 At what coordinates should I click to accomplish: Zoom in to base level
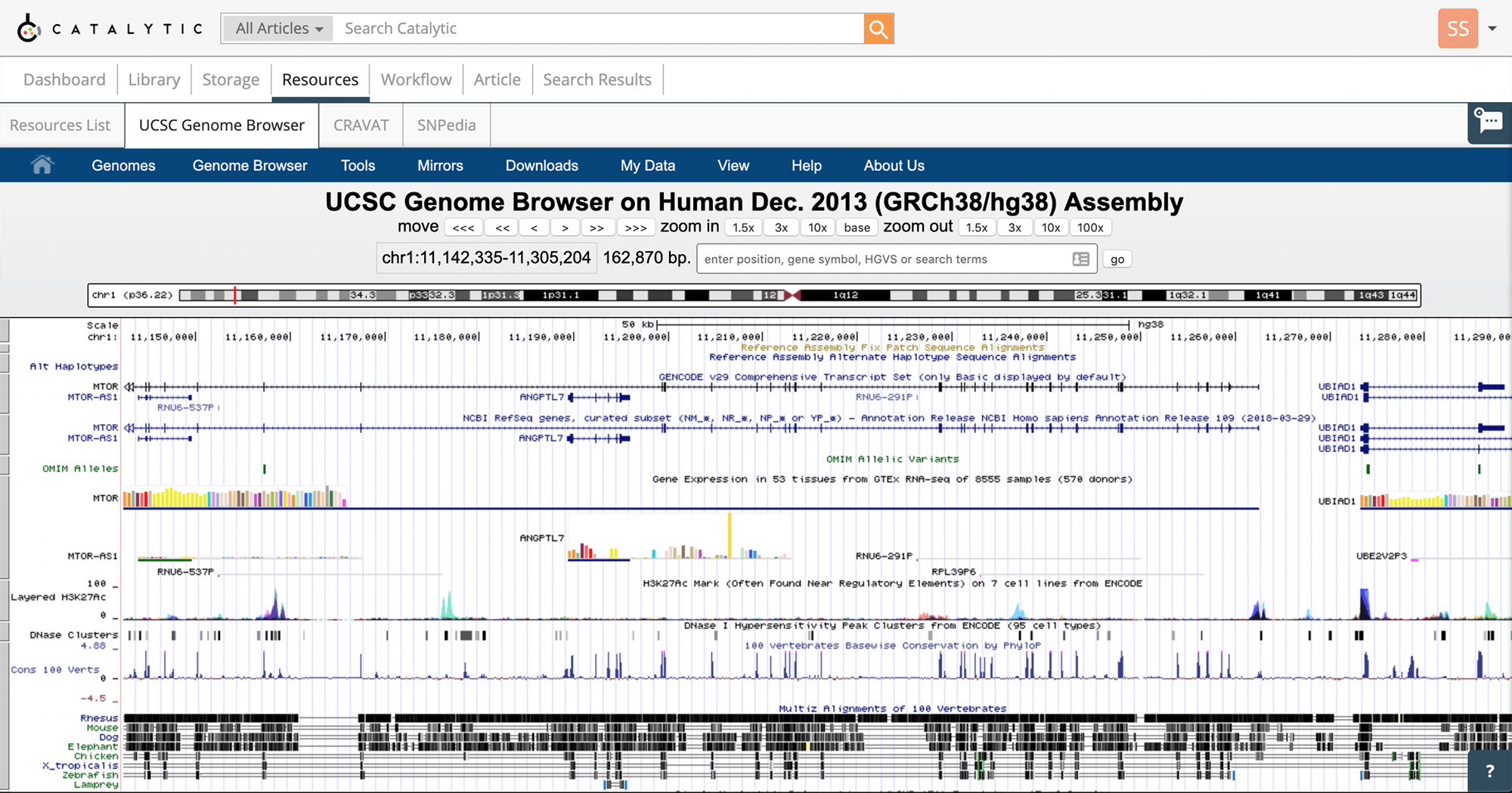click(x=857, y=228)
